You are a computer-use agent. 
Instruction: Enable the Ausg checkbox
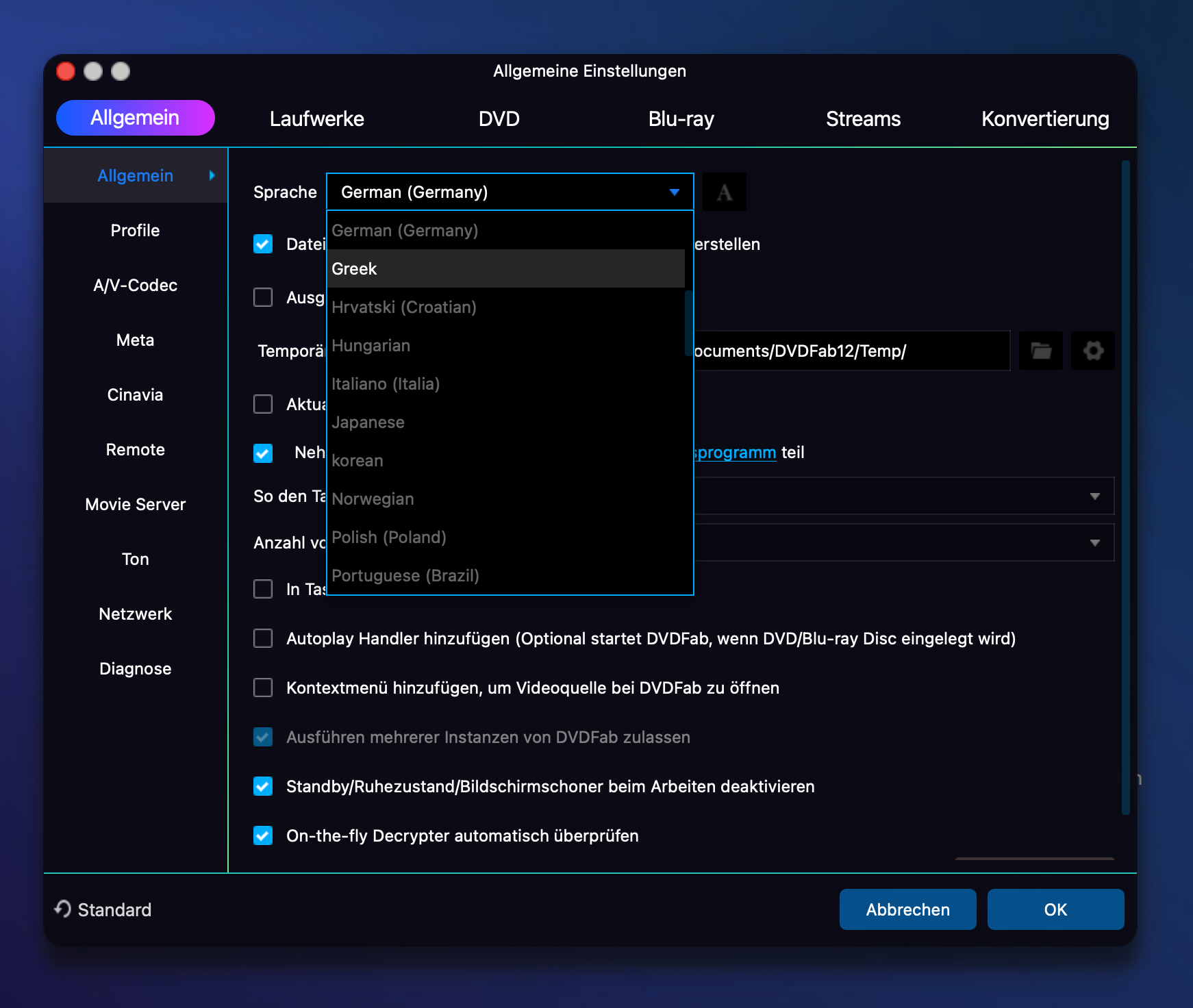(x=263, y=297)
